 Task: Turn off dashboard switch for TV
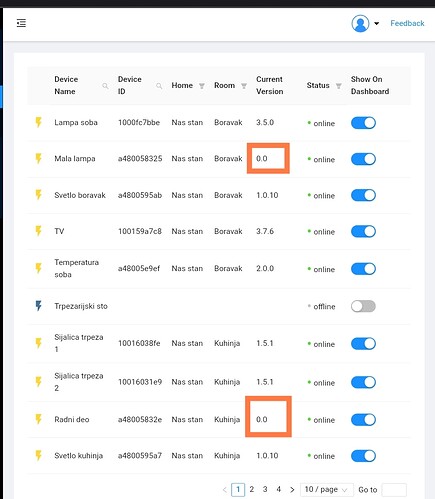pos(363,231)
